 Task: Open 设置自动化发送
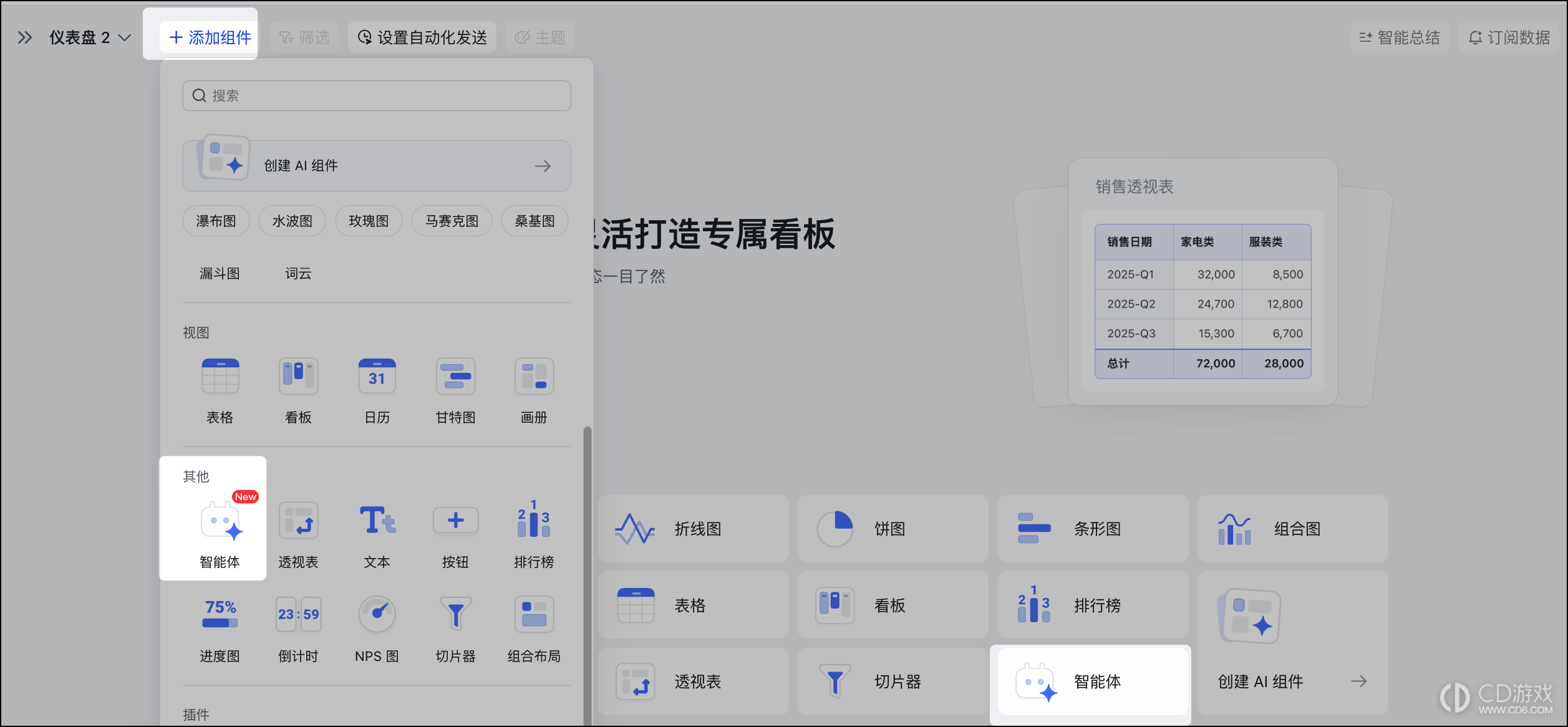422,37
